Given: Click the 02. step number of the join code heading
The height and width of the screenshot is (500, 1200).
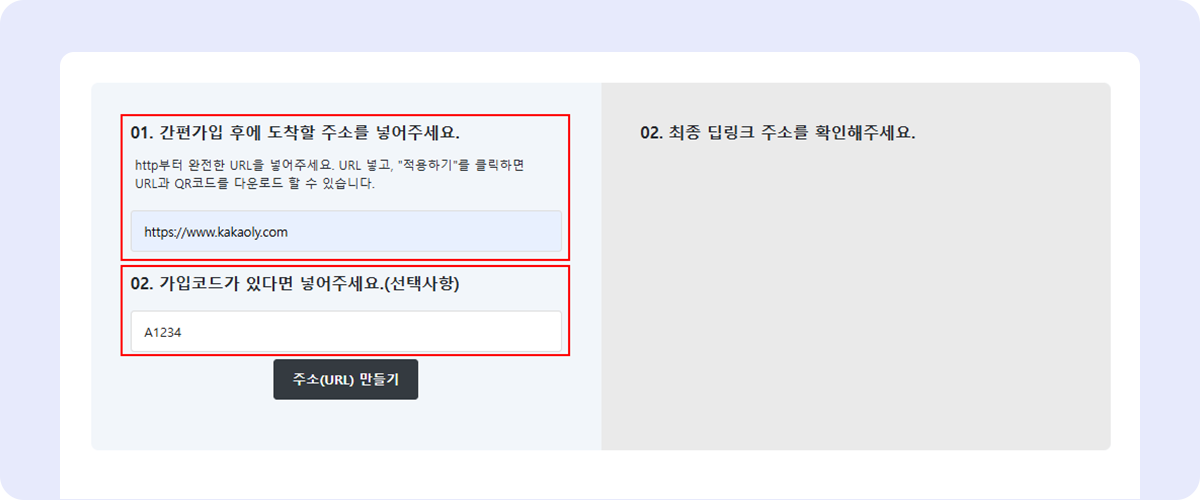Looking at the screenshot, I should 143,283.
